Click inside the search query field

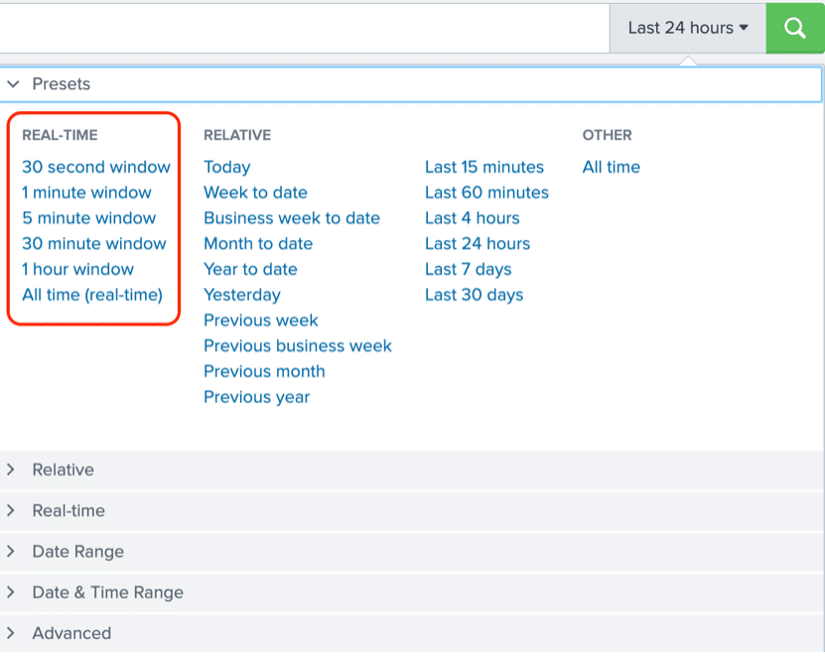304,28
